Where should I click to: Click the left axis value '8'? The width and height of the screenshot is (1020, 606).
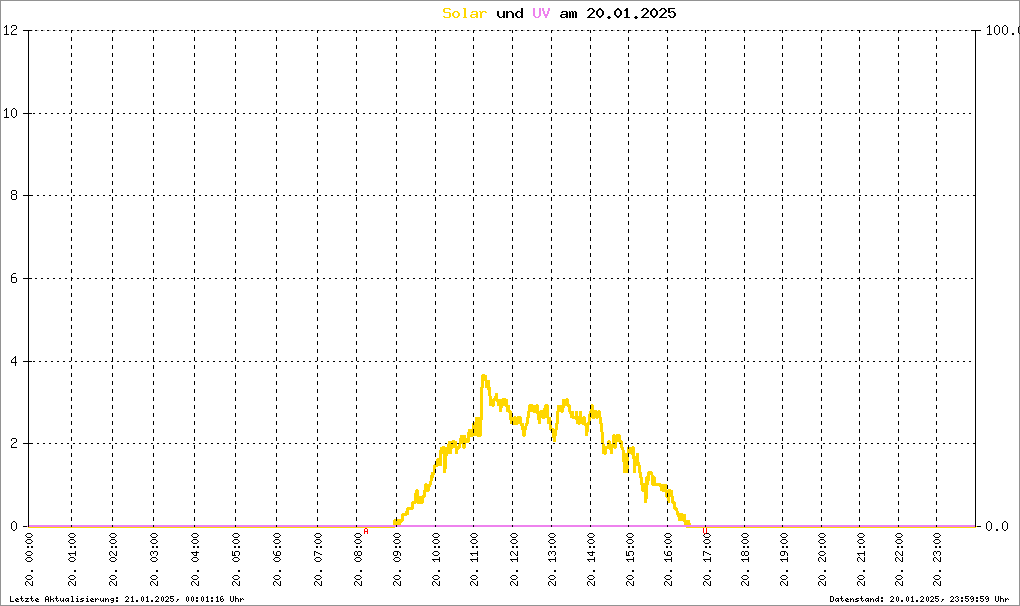click(14, 196)
